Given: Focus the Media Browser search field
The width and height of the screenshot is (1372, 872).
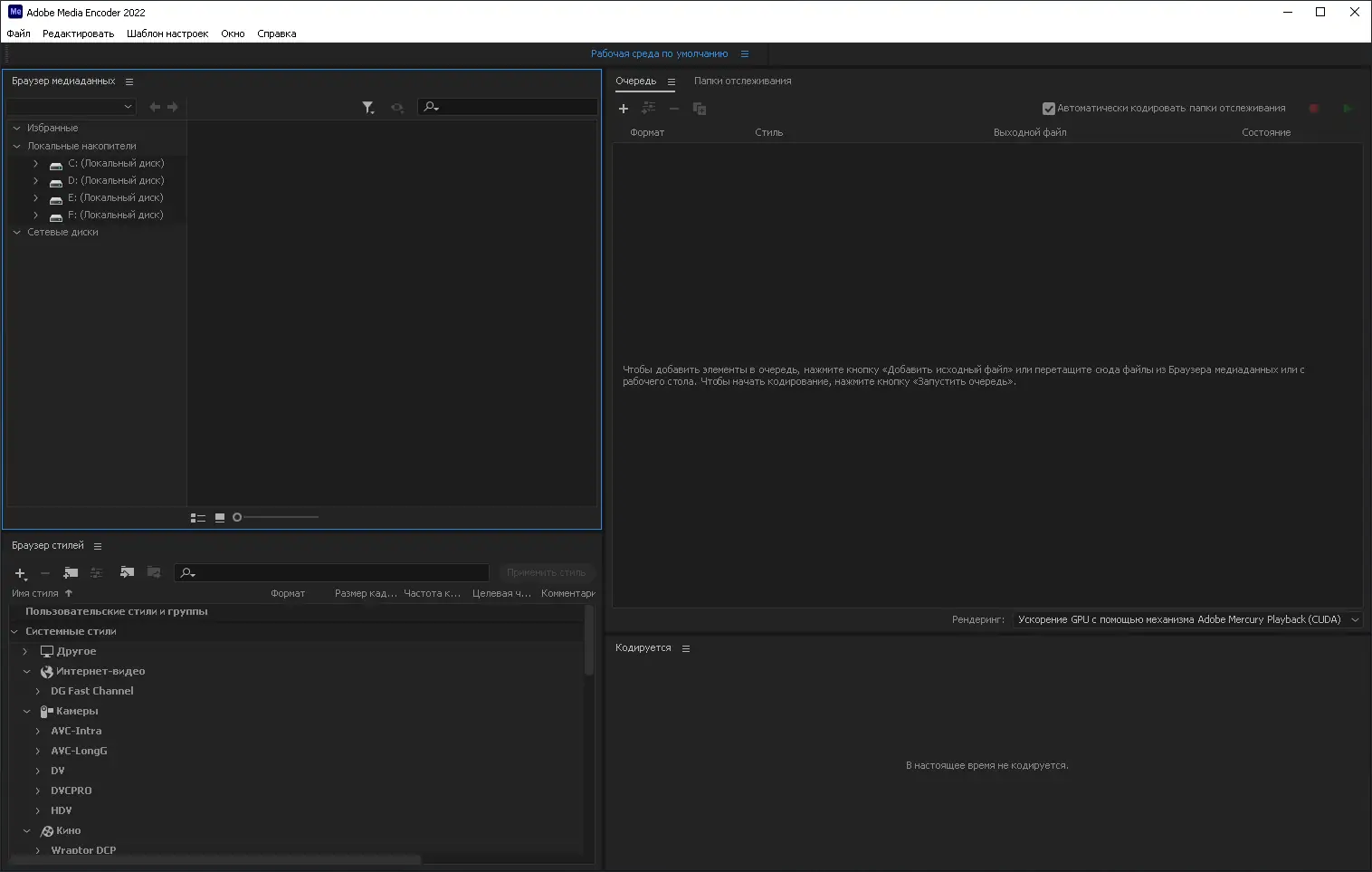Looking at the screenshot, I should click(x=508, y=107).
